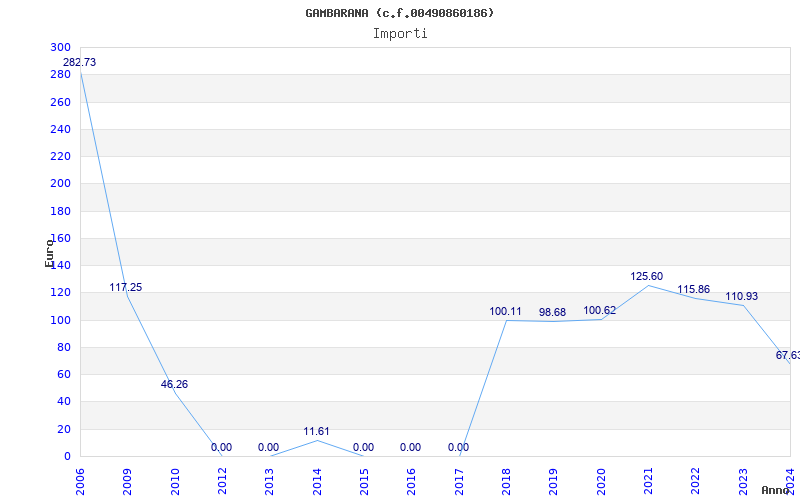Select the 110.93 data label
This screenshot has height=500, width=800.
tap(742, 296)
